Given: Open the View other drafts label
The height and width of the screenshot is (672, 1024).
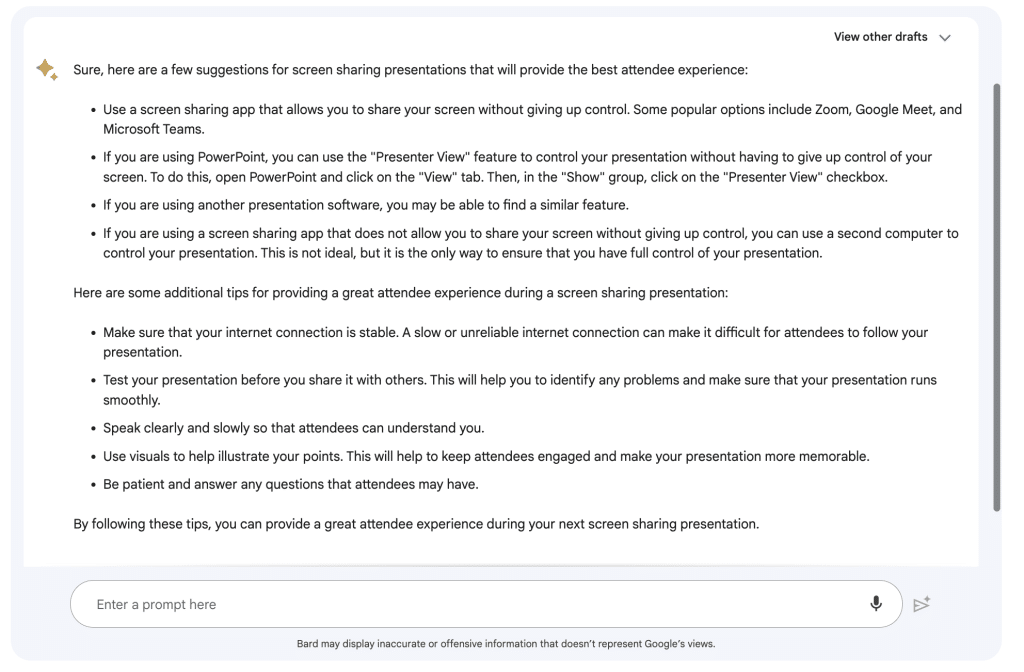Looking at the screenshot, I should click(x=880, y=37).
